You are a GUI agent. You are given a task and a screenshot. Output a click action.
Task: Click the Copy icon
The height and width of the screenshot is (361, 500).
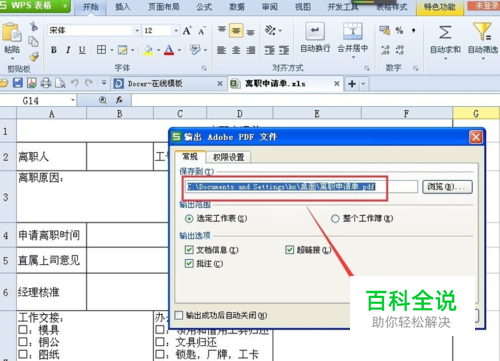(x=33, y=42)
